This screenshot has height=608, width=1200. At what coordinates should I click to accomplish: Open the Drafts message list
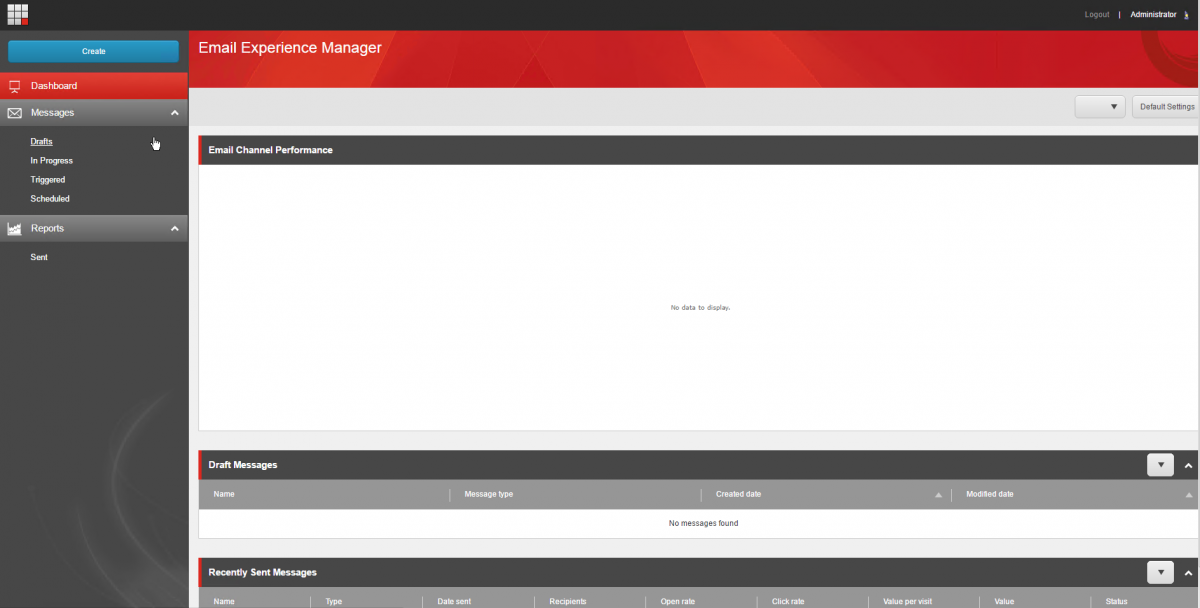pyautogui.click(x=41, y=142)
